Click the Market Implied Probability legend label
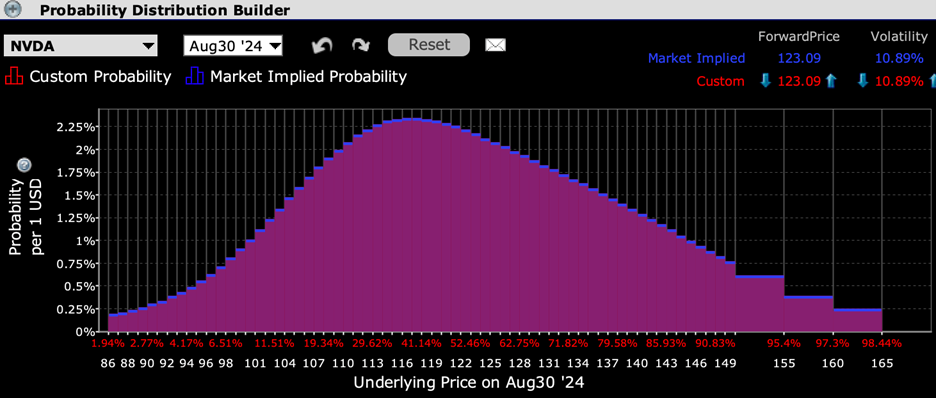 click(x=308, y=77)
